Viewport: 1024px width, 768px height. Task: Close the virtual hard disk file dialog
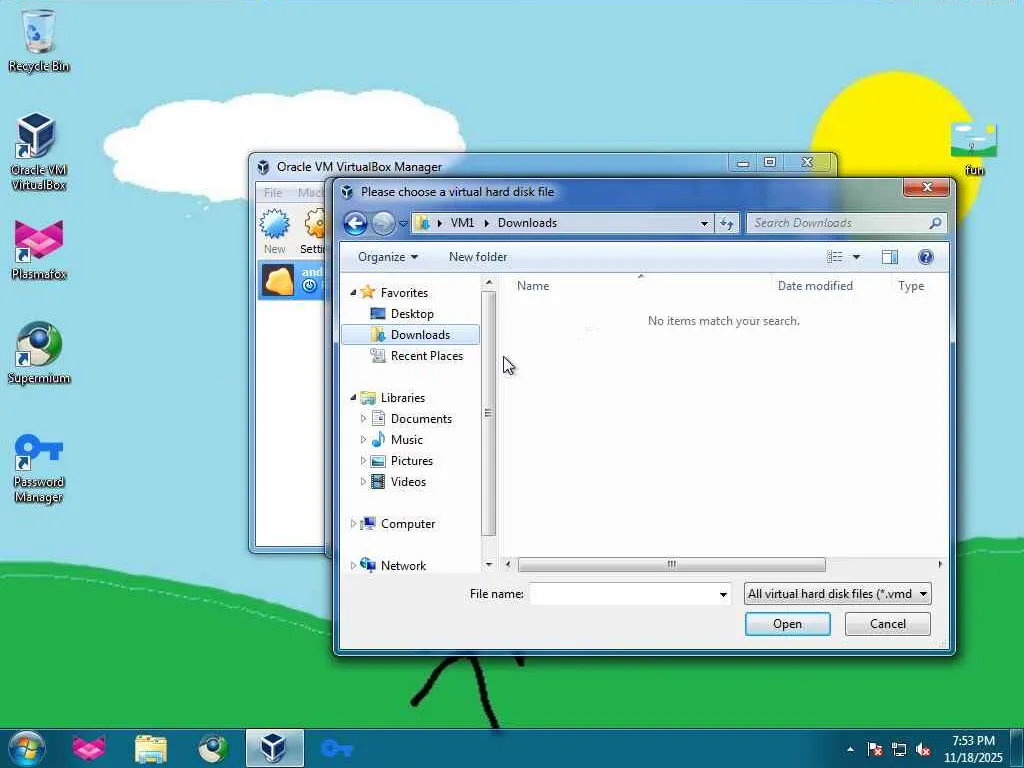click(926, 187)
